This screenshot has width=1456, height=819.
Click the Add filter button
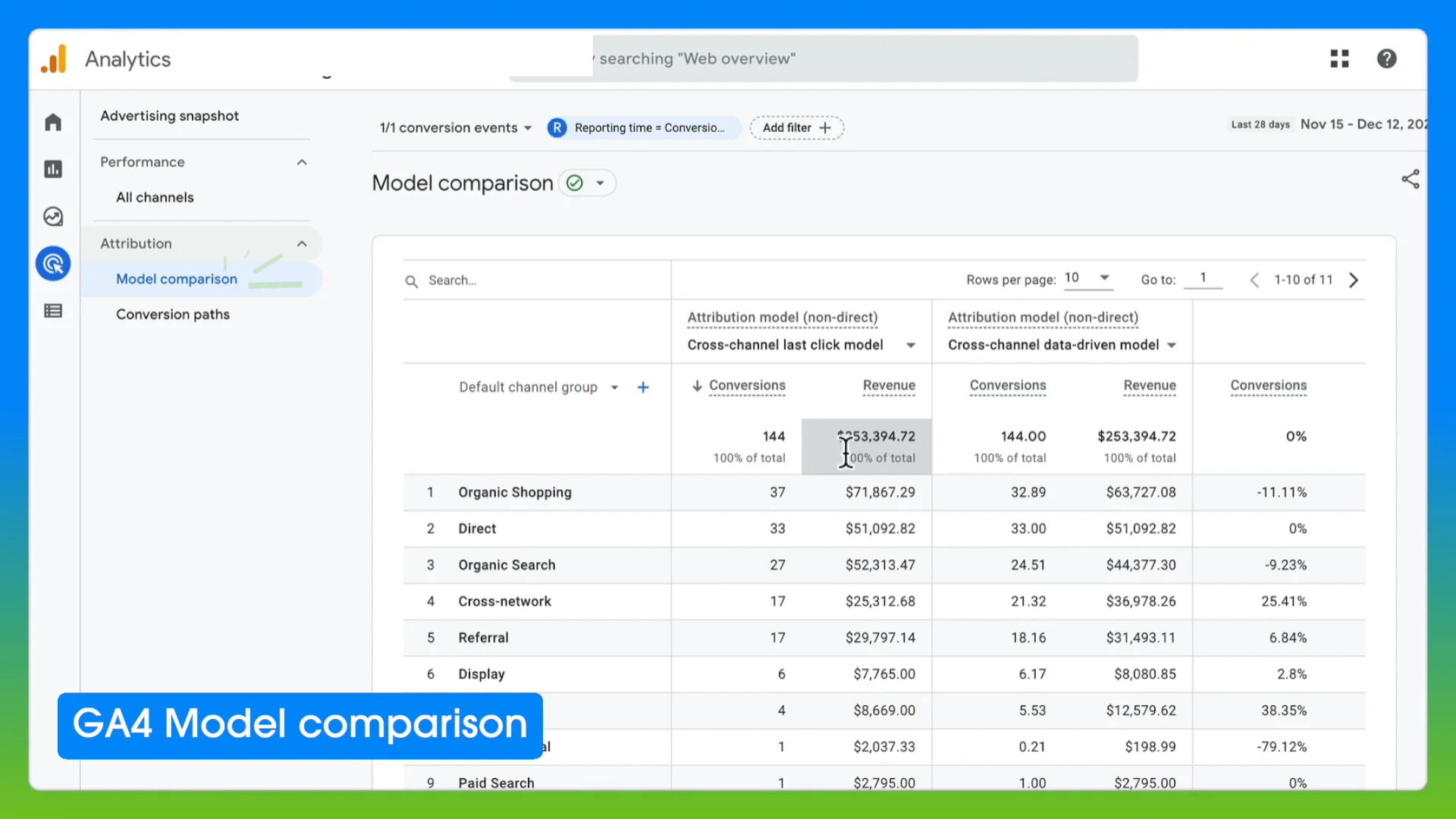tap(796, 127)
